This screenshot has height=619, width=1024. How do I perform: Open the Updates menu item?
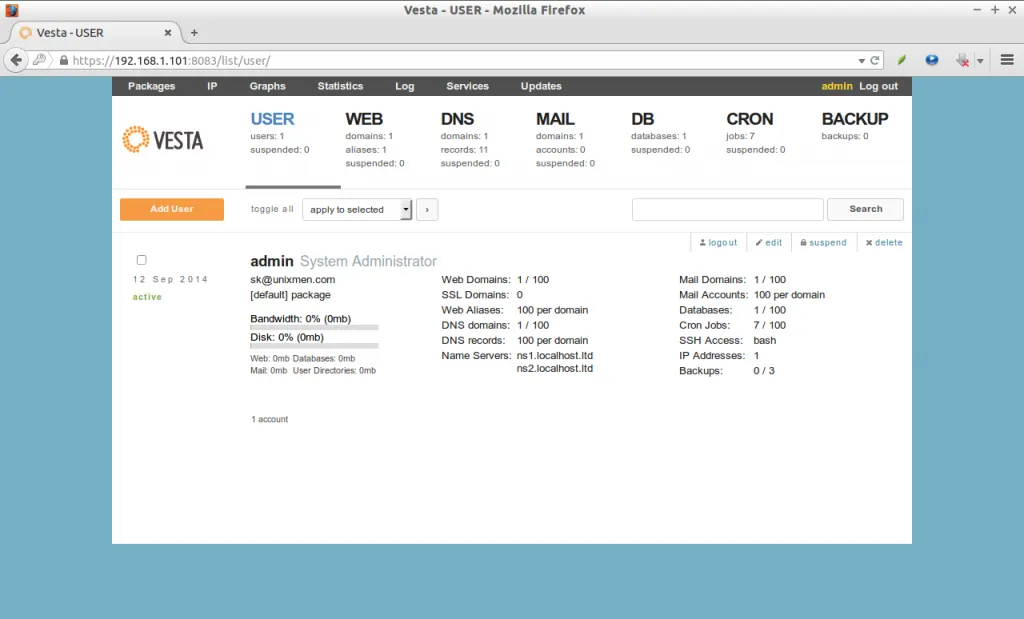pos(541,86)
